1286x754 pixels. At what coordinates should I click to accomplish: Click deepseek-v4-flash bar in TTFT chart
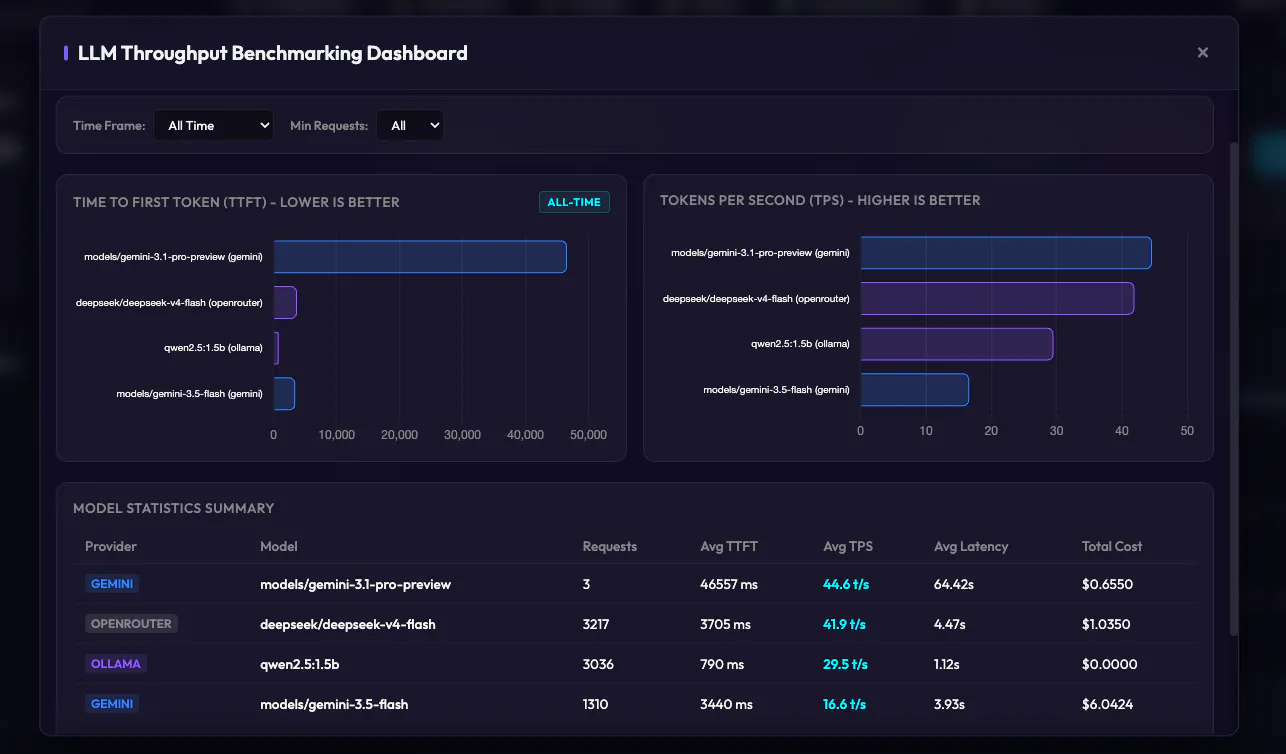click(285, 302)
